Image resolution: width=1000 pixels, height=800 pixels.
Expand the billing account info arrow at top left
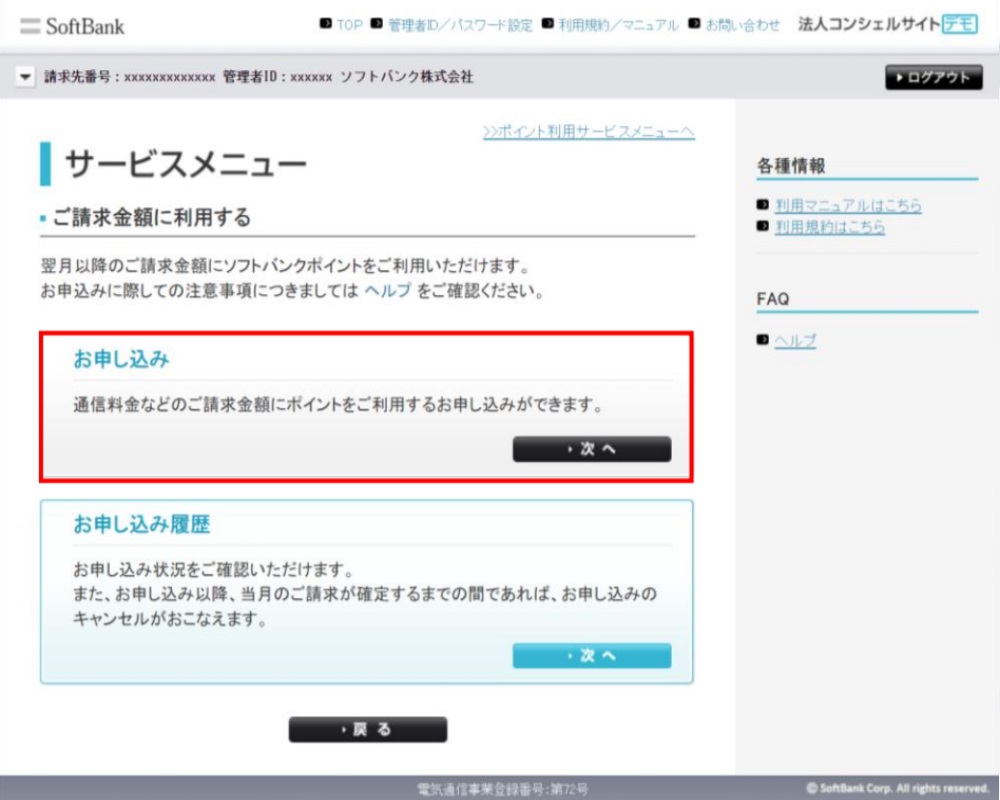tap(24, 76)
